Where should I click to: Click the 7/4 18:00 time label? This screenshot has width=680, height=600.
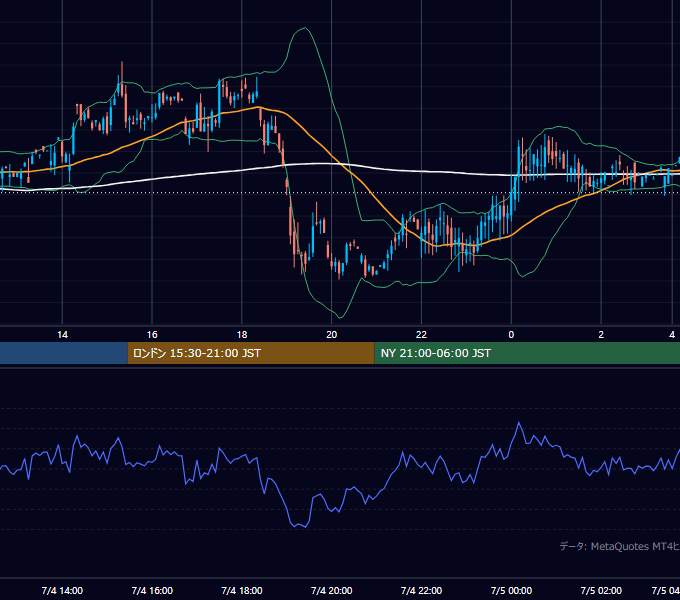point(242,591)
